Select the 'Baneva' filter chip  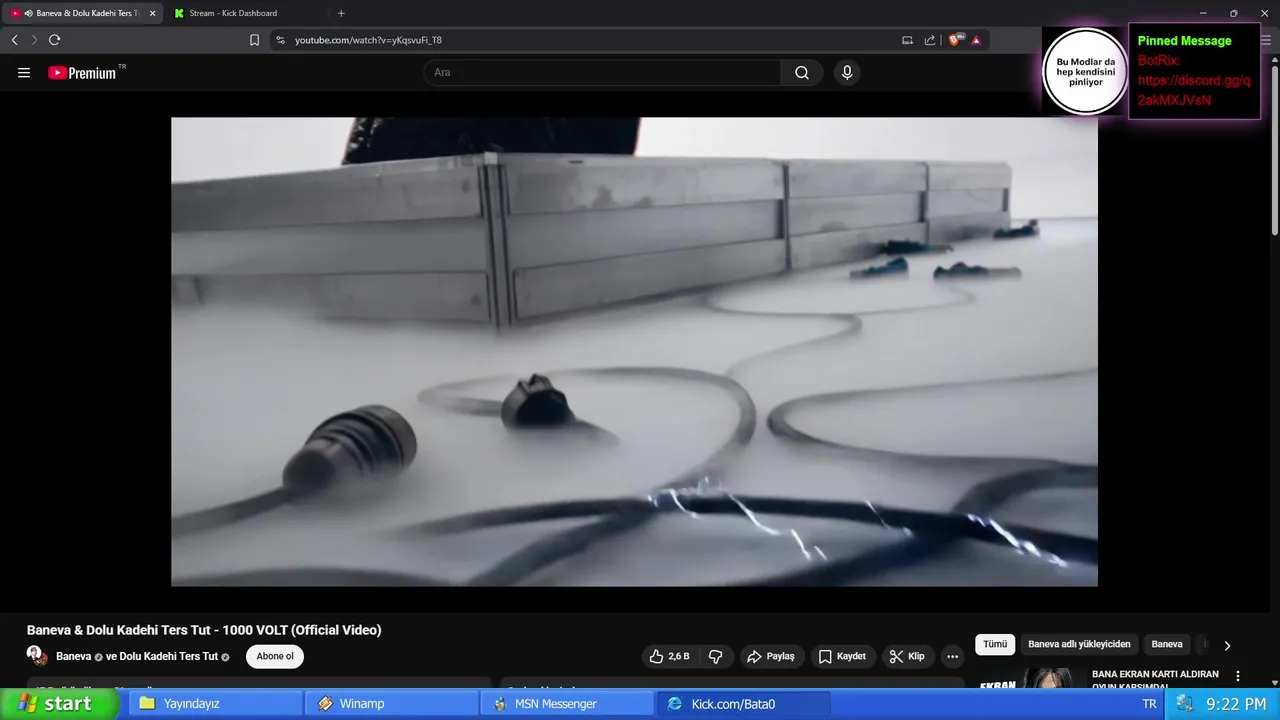point(1167,644)
